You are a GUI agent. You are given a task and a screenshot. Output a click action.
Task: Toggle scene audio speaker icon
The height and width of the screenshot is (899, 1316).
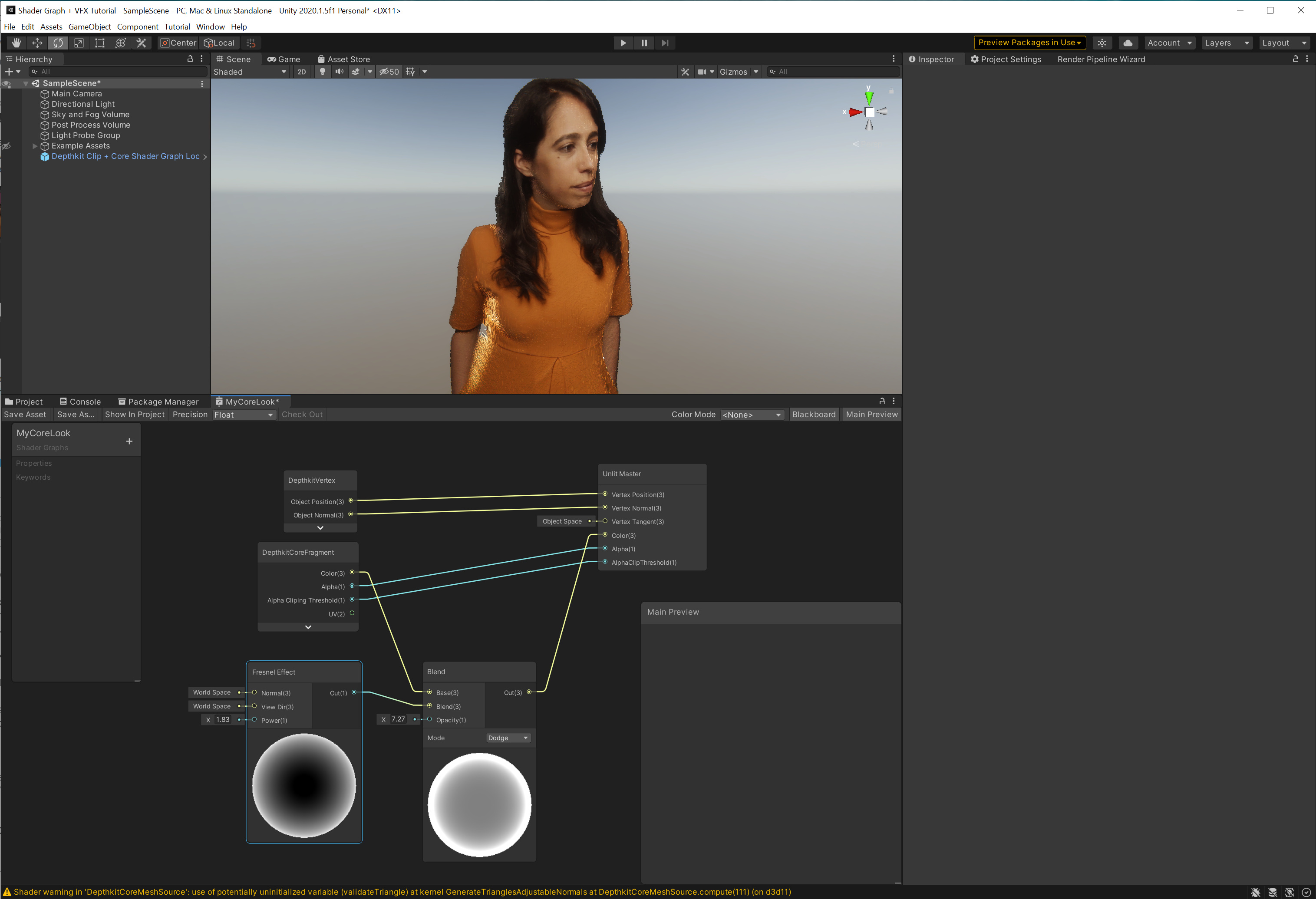tap(339, 72)
